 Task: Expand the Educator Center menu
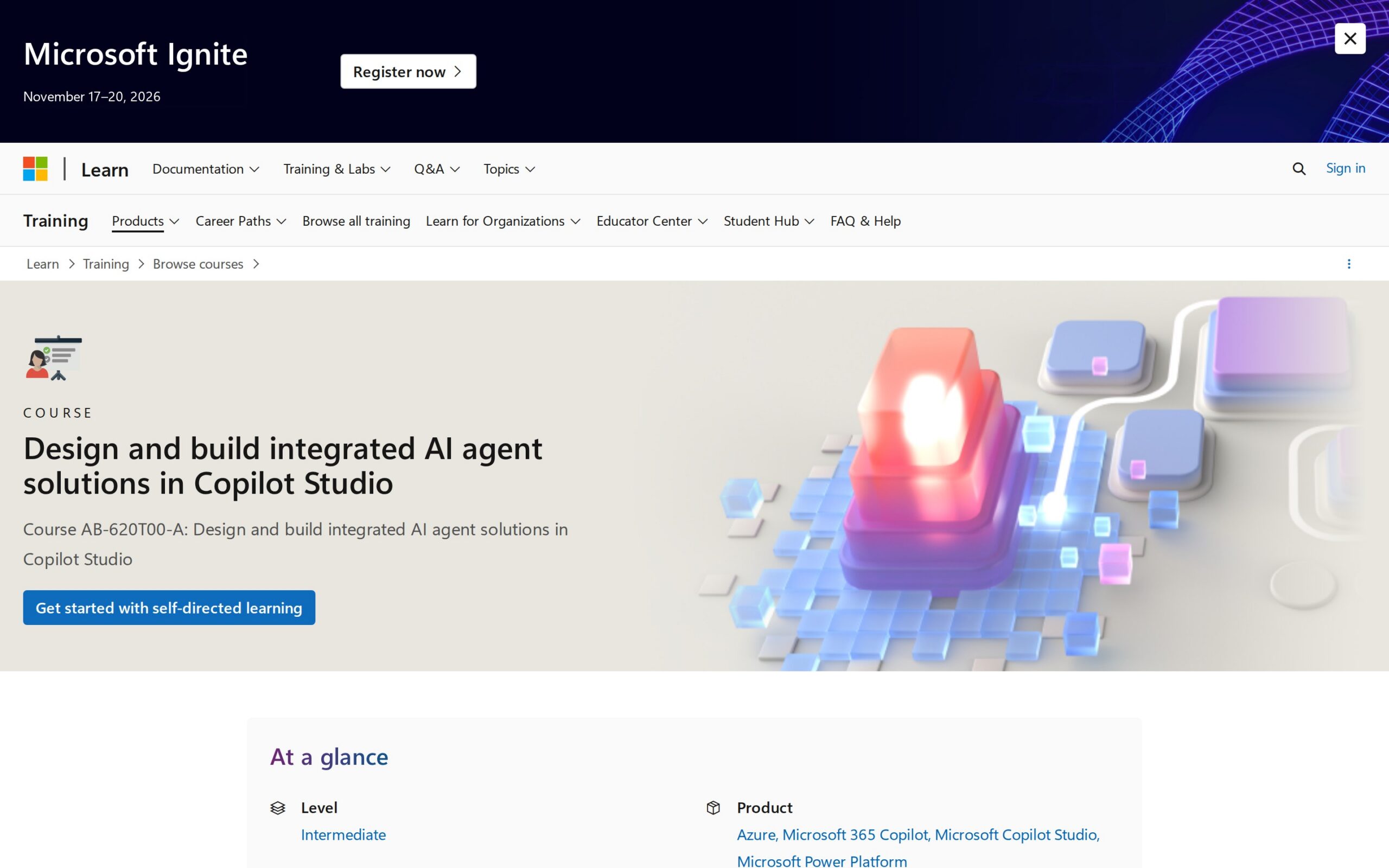[x=652, y=221]
